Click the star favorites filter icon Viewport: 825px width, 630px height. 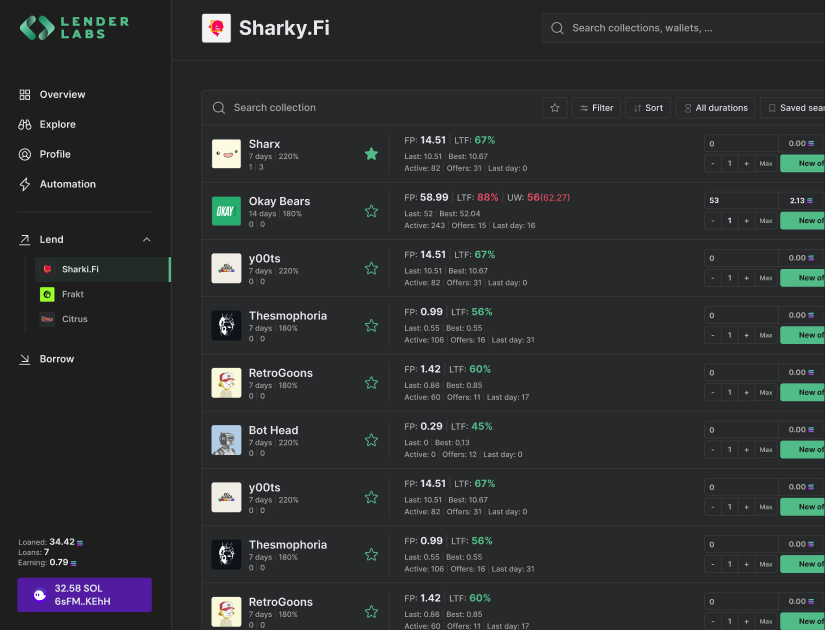[554, 108]
